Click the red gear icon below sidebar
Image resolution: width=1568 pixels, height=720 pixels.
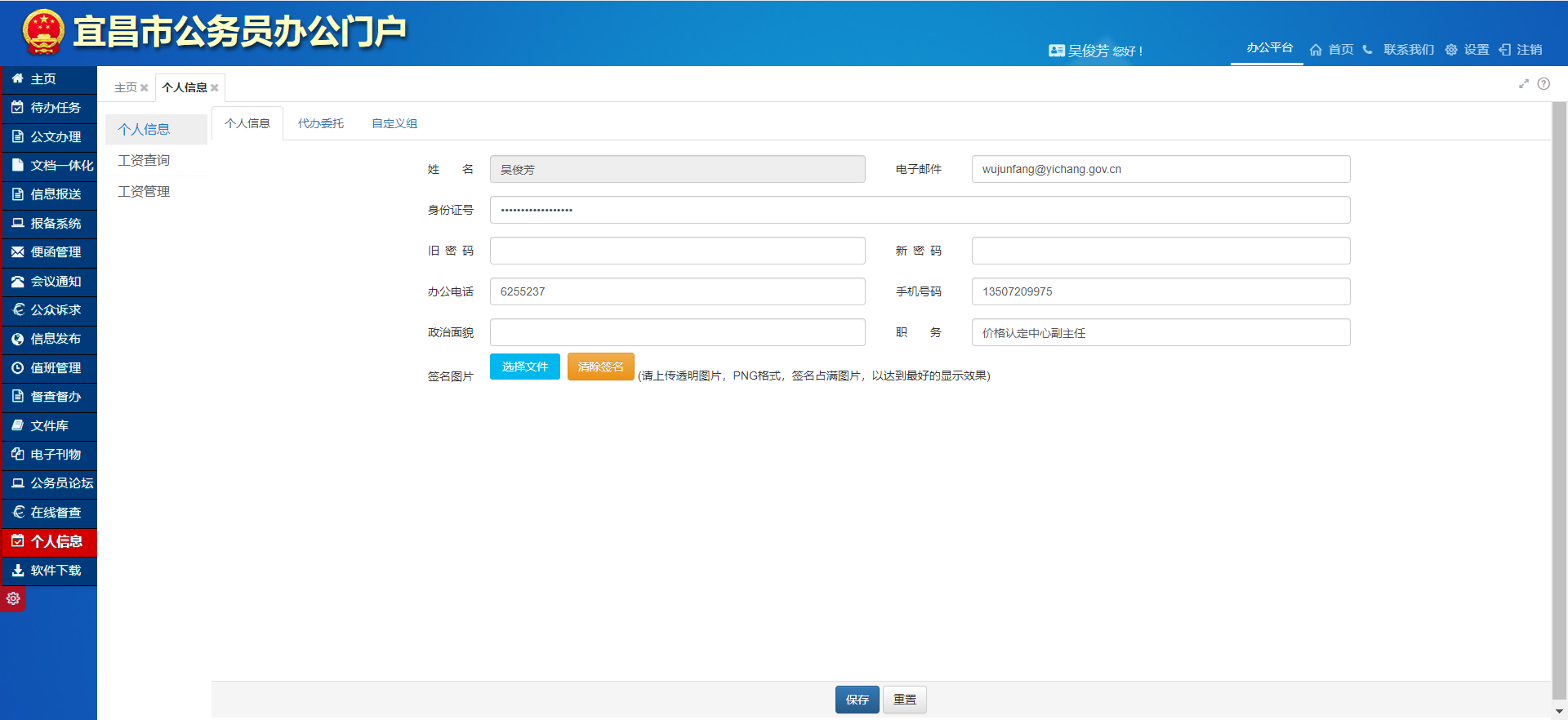coord(13,598)
